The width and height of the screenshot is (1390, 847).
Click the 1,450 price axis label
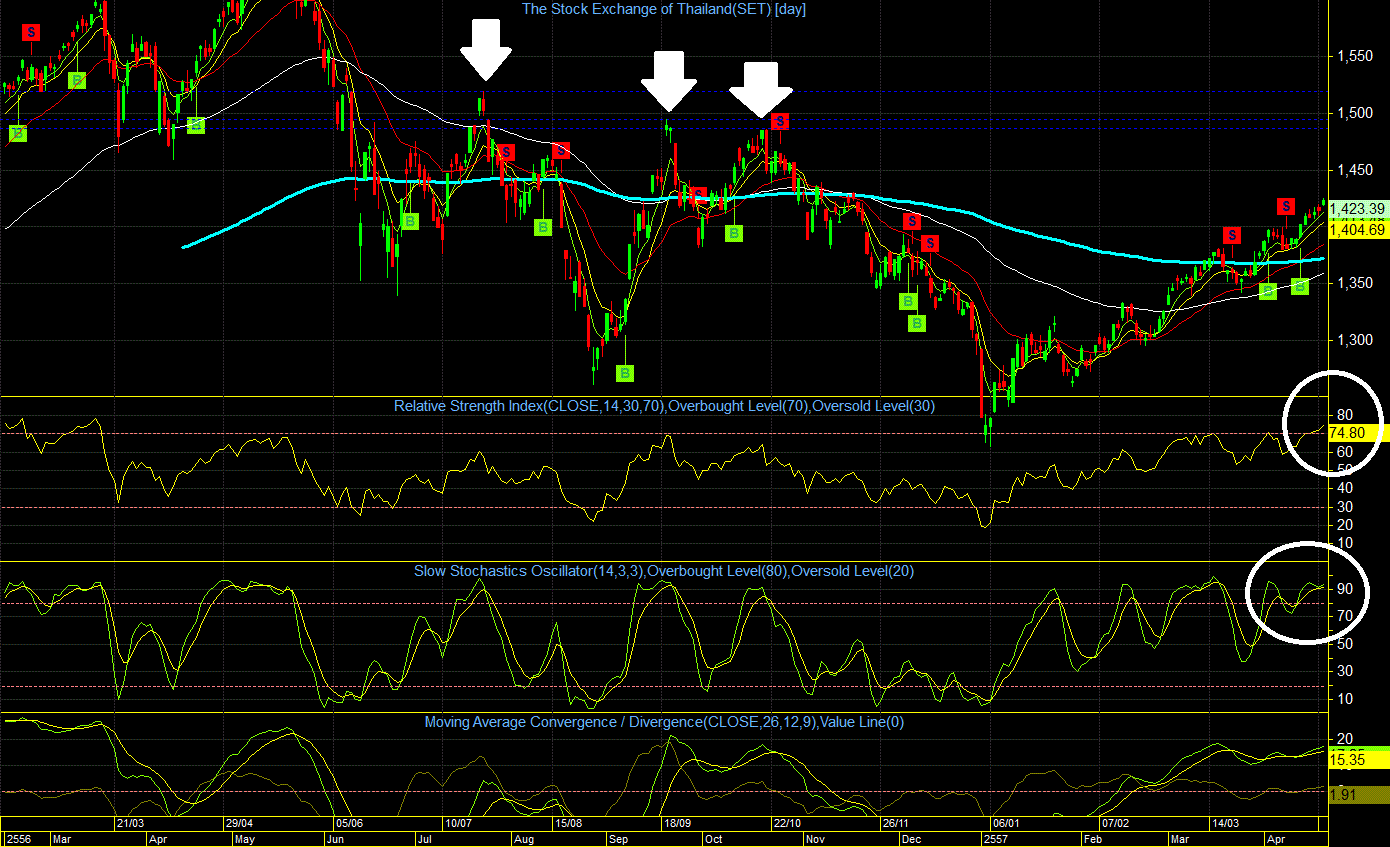tap(1354, 170)
